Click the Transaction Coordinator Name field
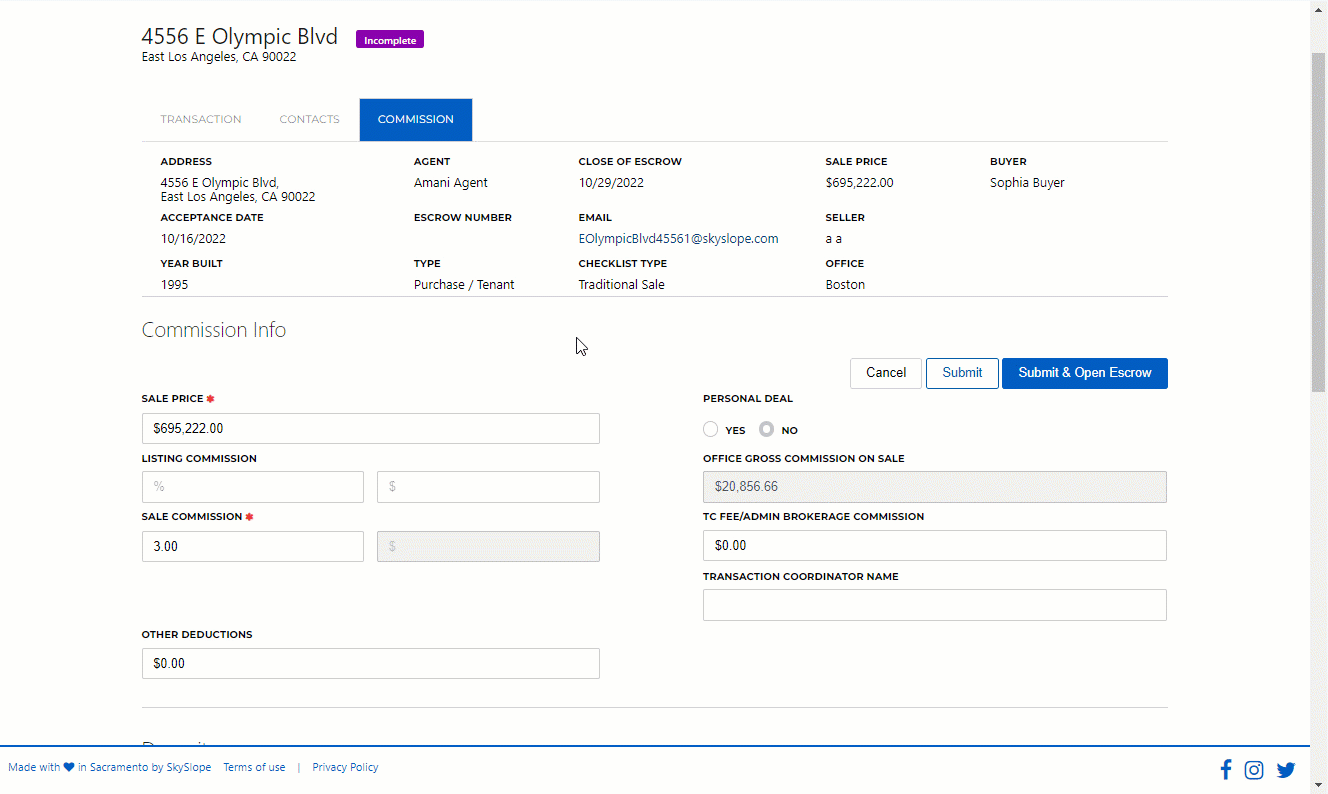The height and width of the screenshot is (794, 1328). pyautogui.click(x=935, y=605)
